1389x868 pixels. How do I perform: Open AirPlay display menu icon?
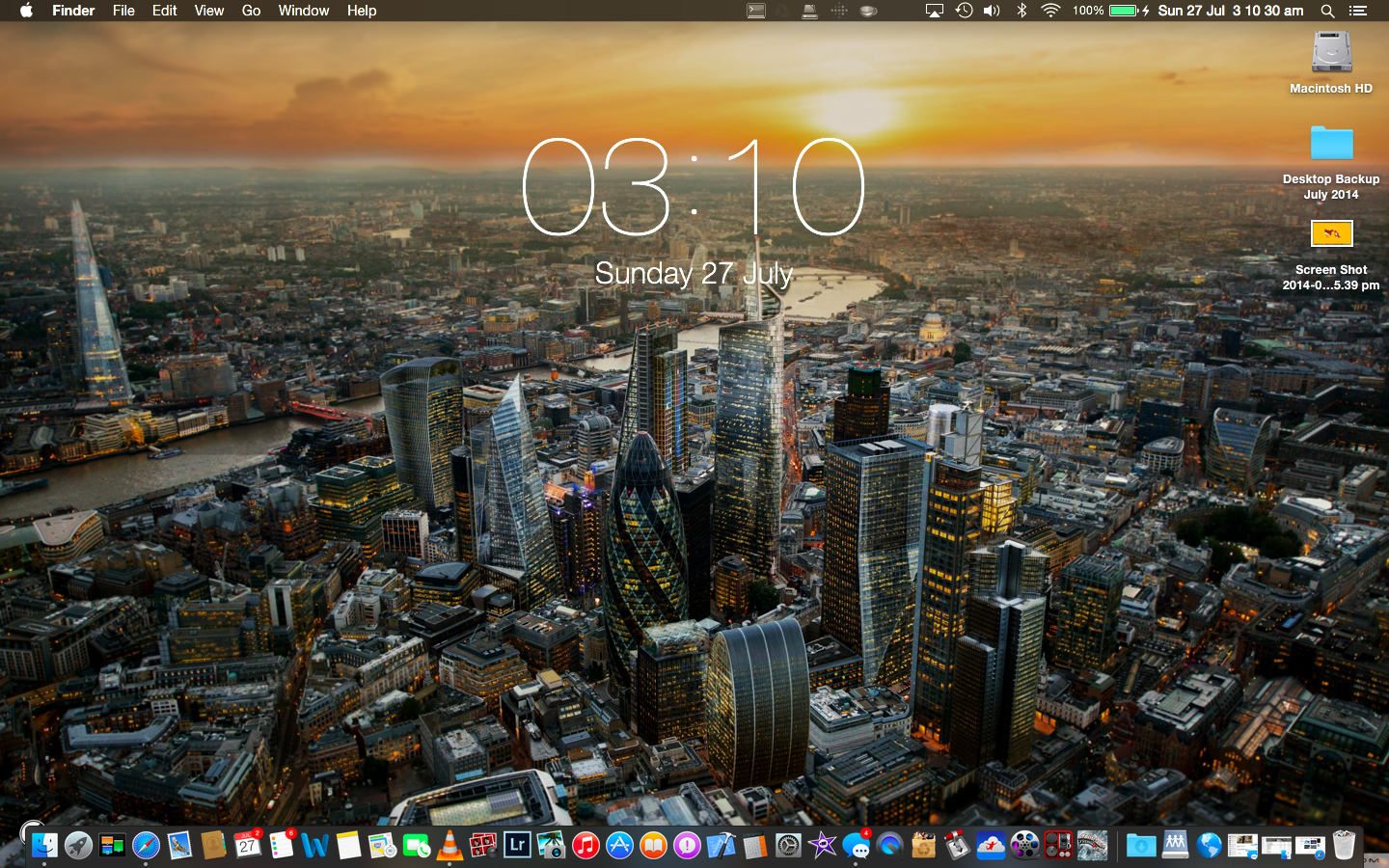click(x=934, y=11)
